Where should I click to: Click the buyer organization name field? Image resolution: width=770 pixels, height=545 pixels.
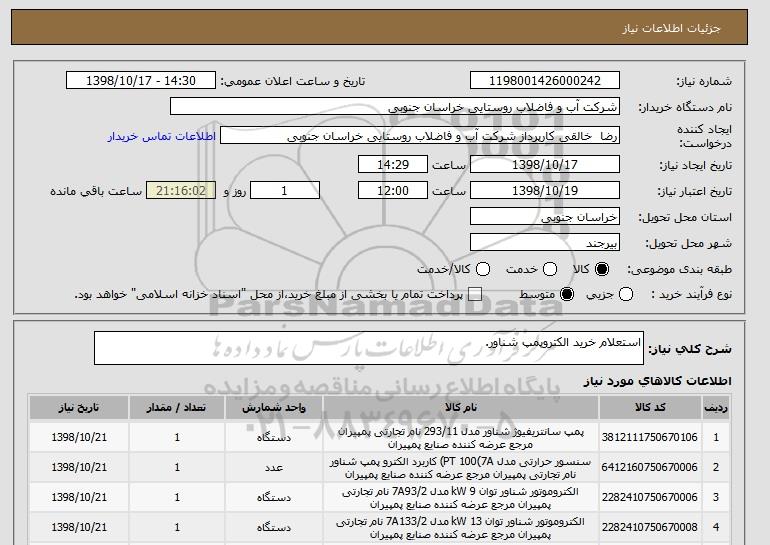(395, 107)
